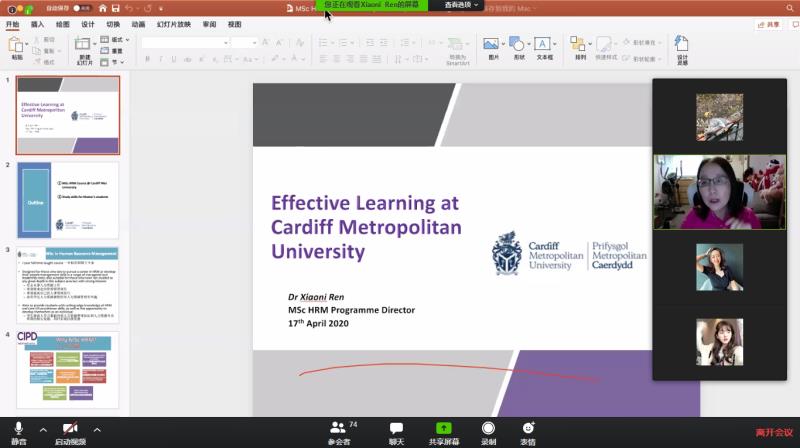Open the Section dropdown in ribbon

(x=112, y=62)
